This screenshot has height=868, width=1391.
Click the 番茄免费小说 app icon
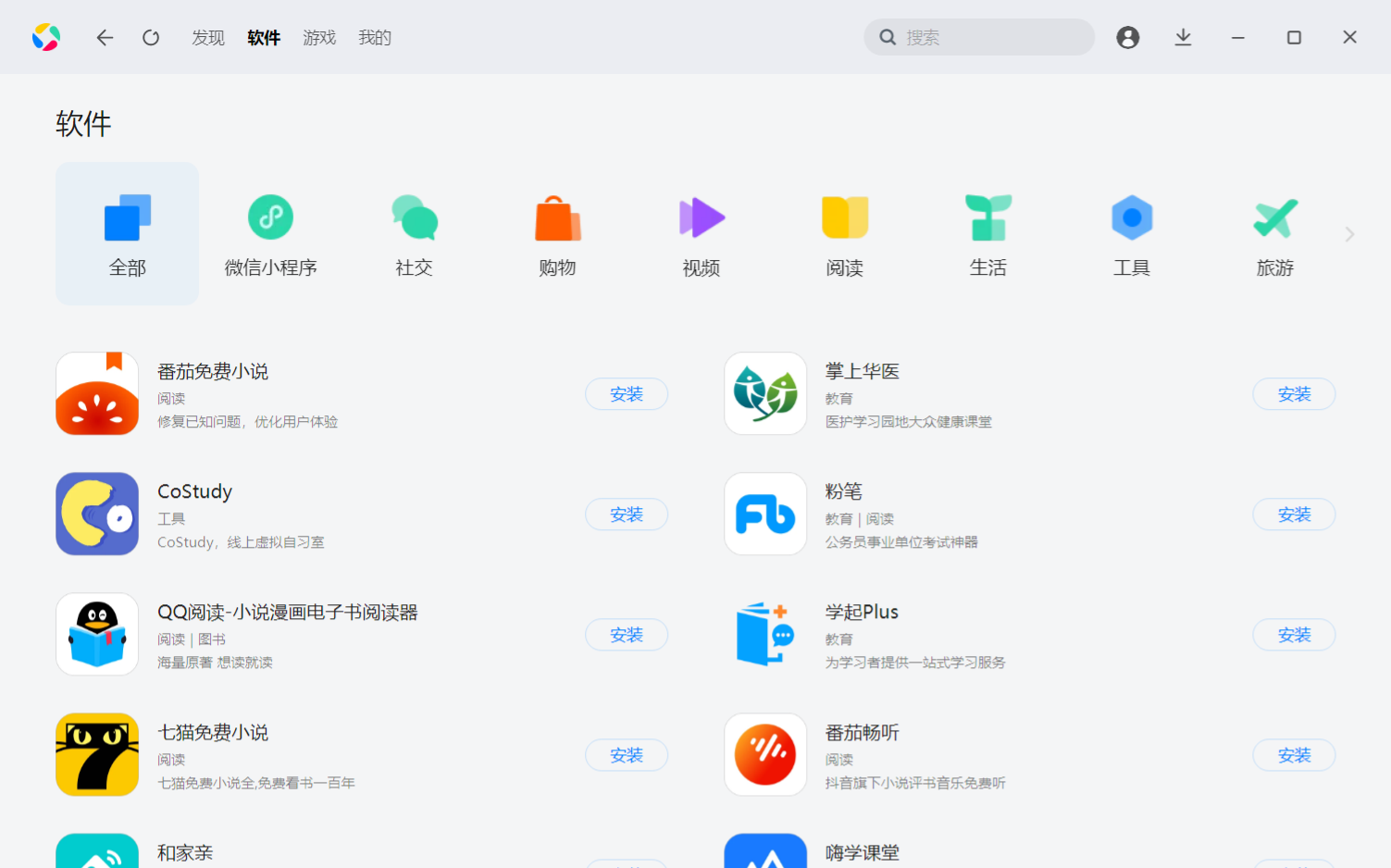click(97, 393)
